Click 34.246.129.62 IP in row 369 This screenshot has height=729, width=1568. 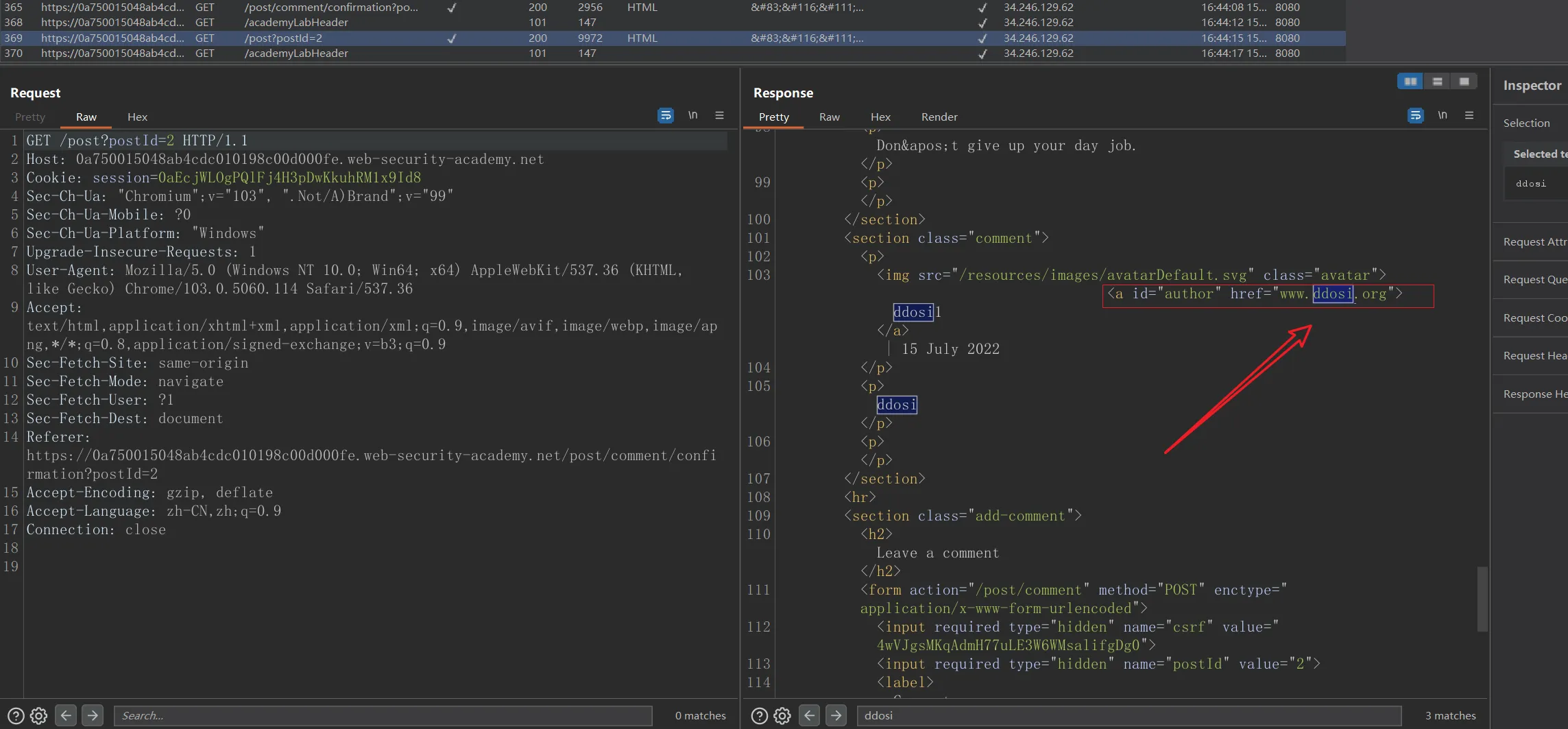1039,38
